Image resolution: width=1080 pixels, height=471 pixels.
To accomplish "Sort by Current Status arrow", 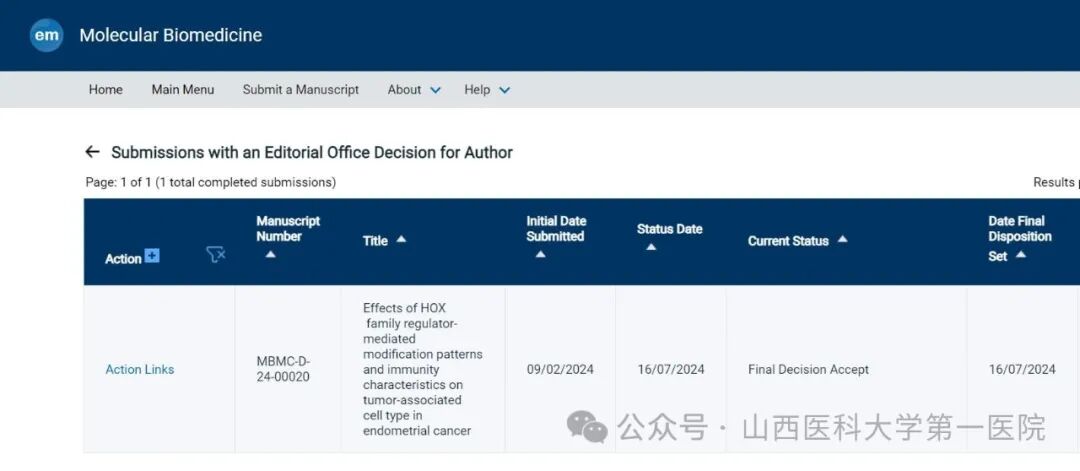I will (842, 239).
